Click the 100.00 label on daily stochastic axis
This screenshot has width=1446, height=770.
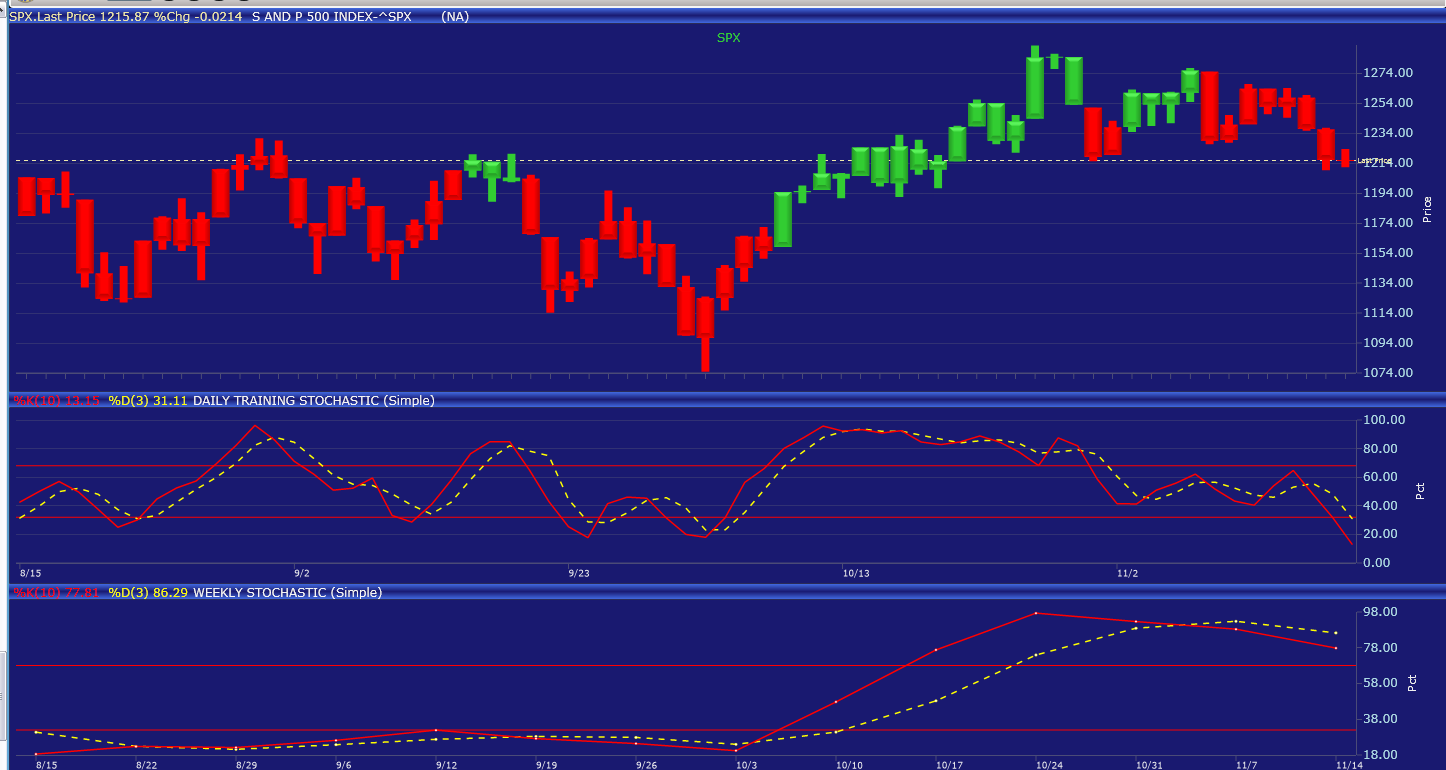point(1385,420)
